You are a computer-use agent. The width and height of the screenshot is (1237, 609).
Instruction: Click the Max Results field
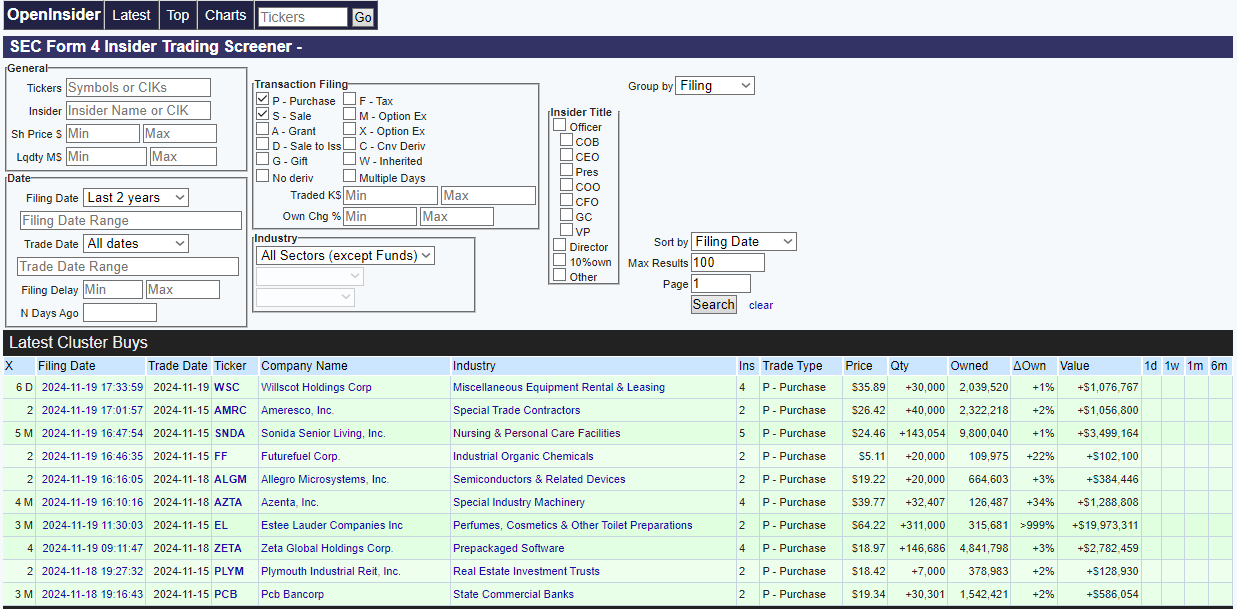click(728, 263)
